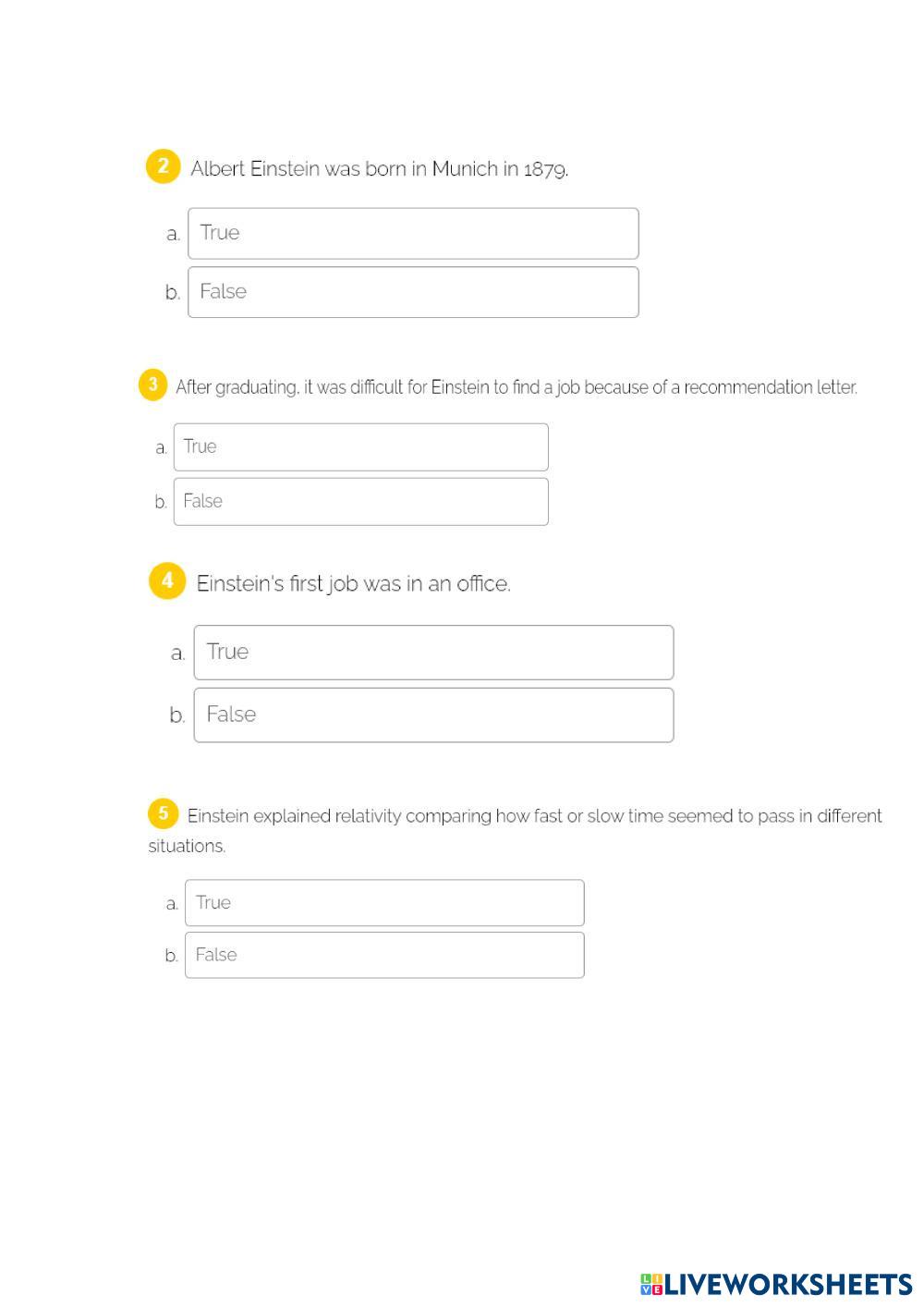Click the "b." label in question 2
This screenshot has width=924, height=1307.
172,293
